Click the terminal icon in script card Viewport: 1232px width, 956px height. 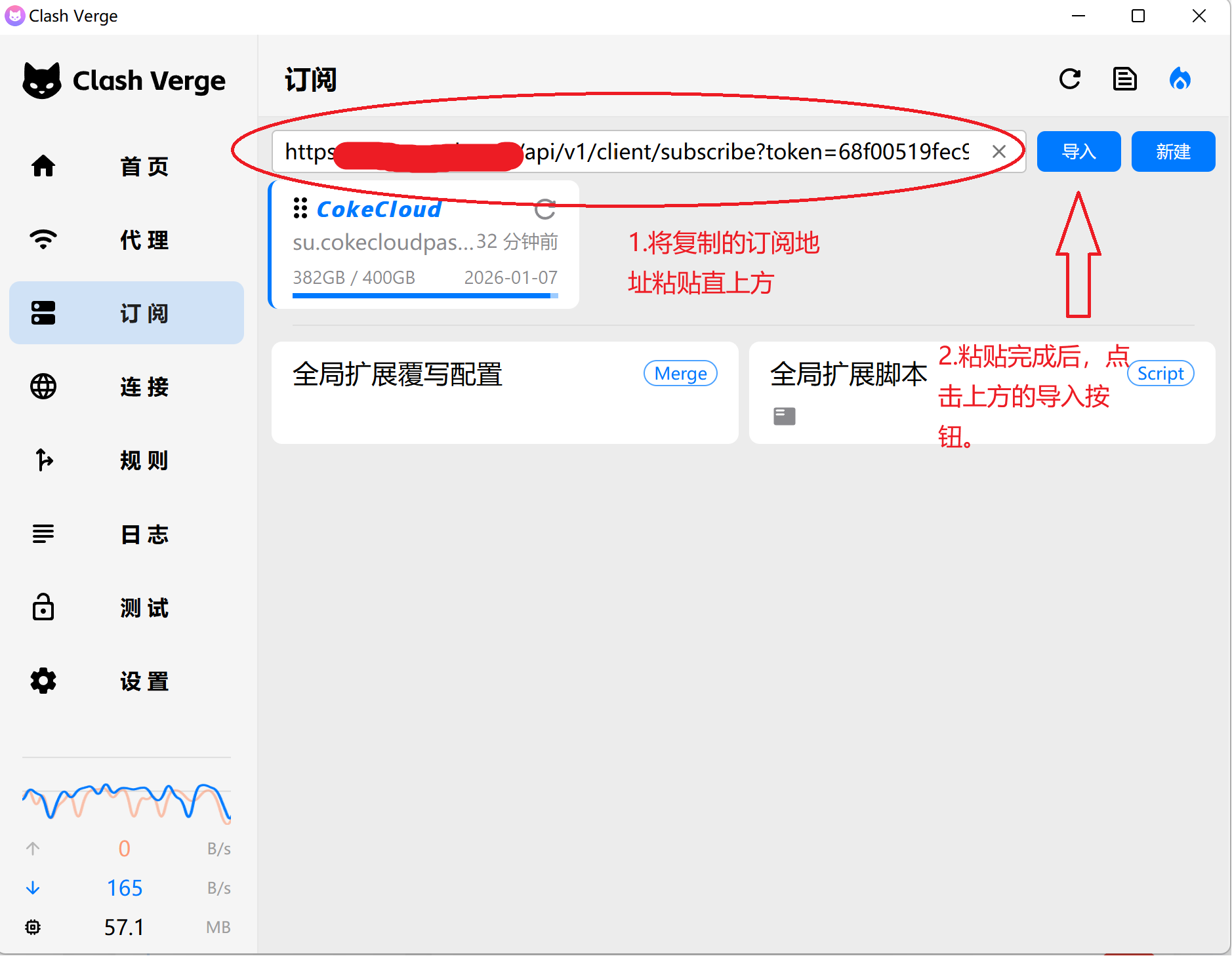coord(785,416)
